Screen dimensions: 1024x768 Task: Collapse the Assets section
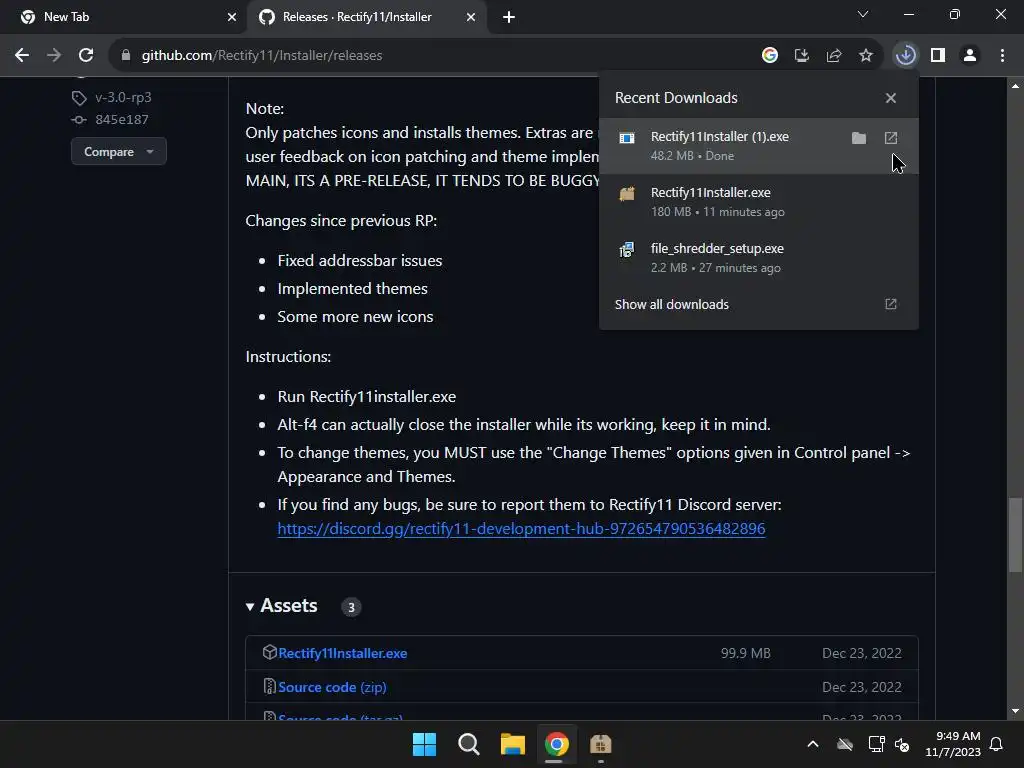coord(281,606)
